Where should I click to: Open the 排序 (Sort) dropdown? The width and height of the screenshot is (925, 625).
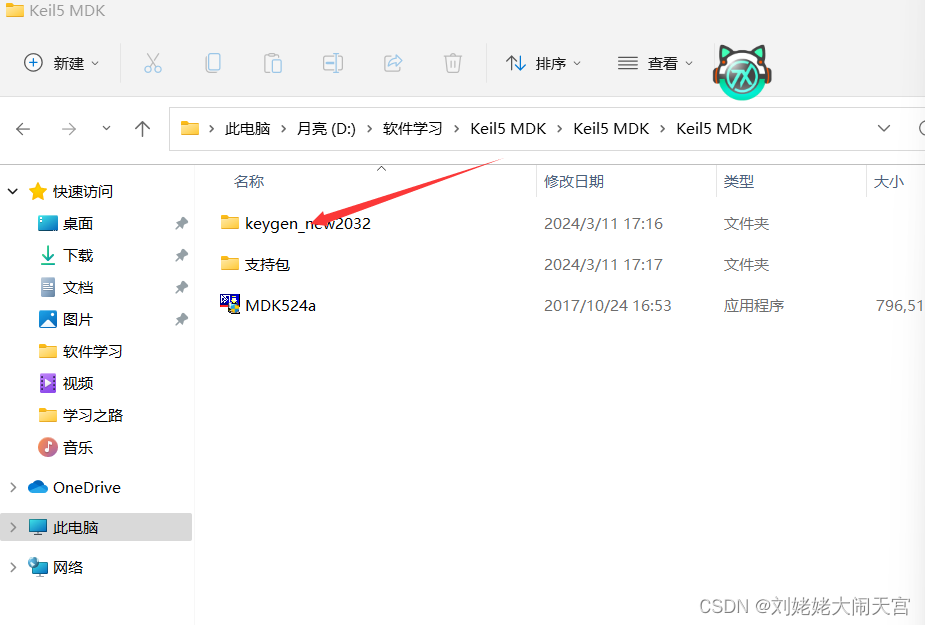tap(543, 63)
